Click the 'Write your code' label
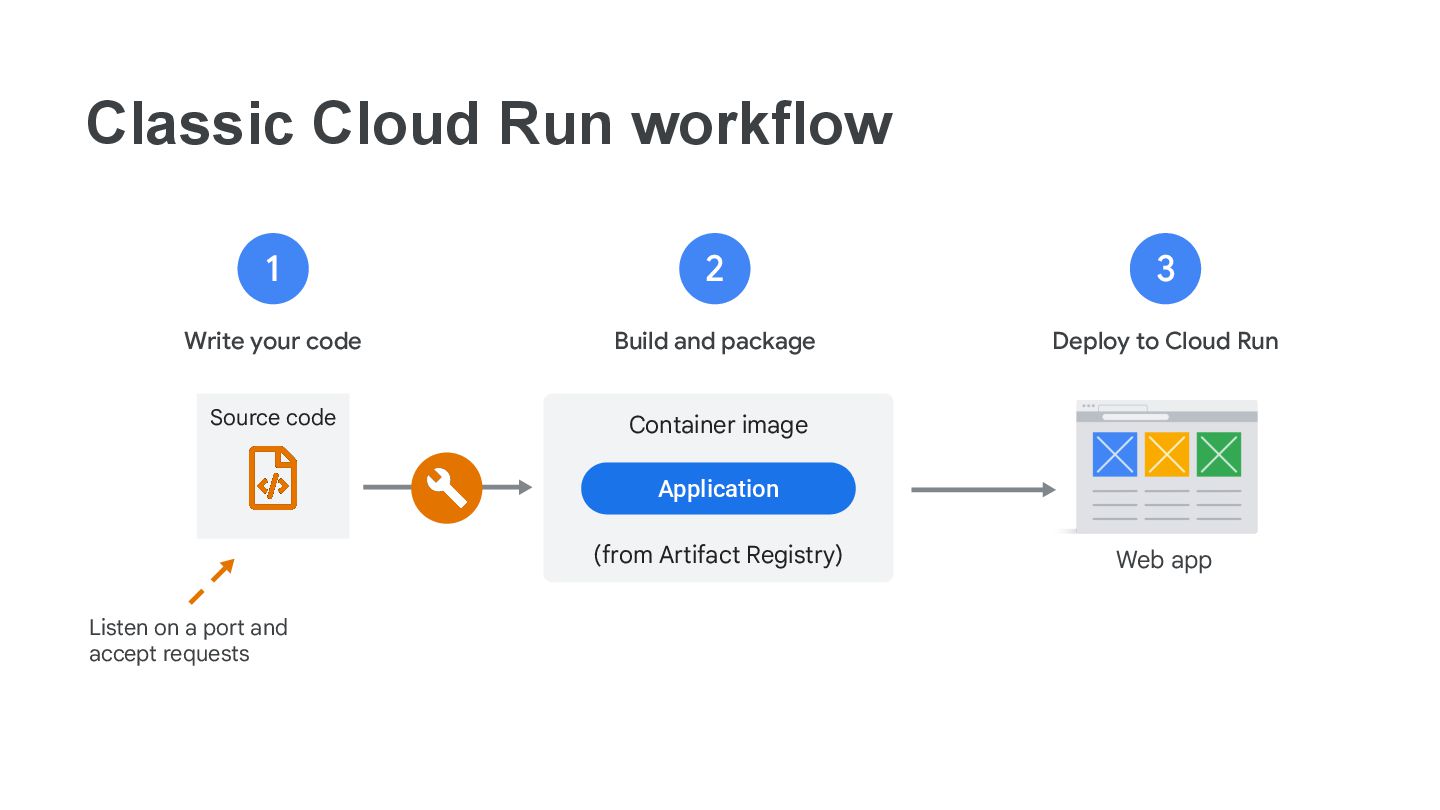 pos(273,341)
